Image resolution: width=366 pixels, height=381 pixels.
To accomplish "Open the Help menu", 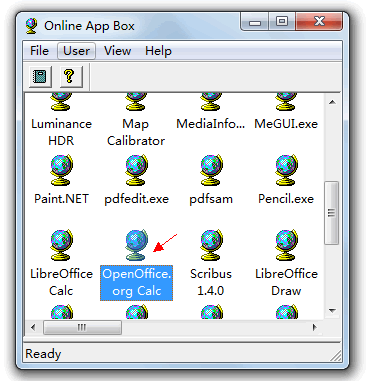I will tap(158, 51).
